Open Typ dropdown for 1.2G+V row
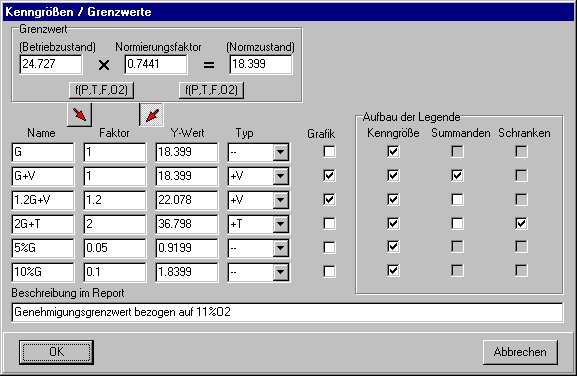 [x=280, y=200]
